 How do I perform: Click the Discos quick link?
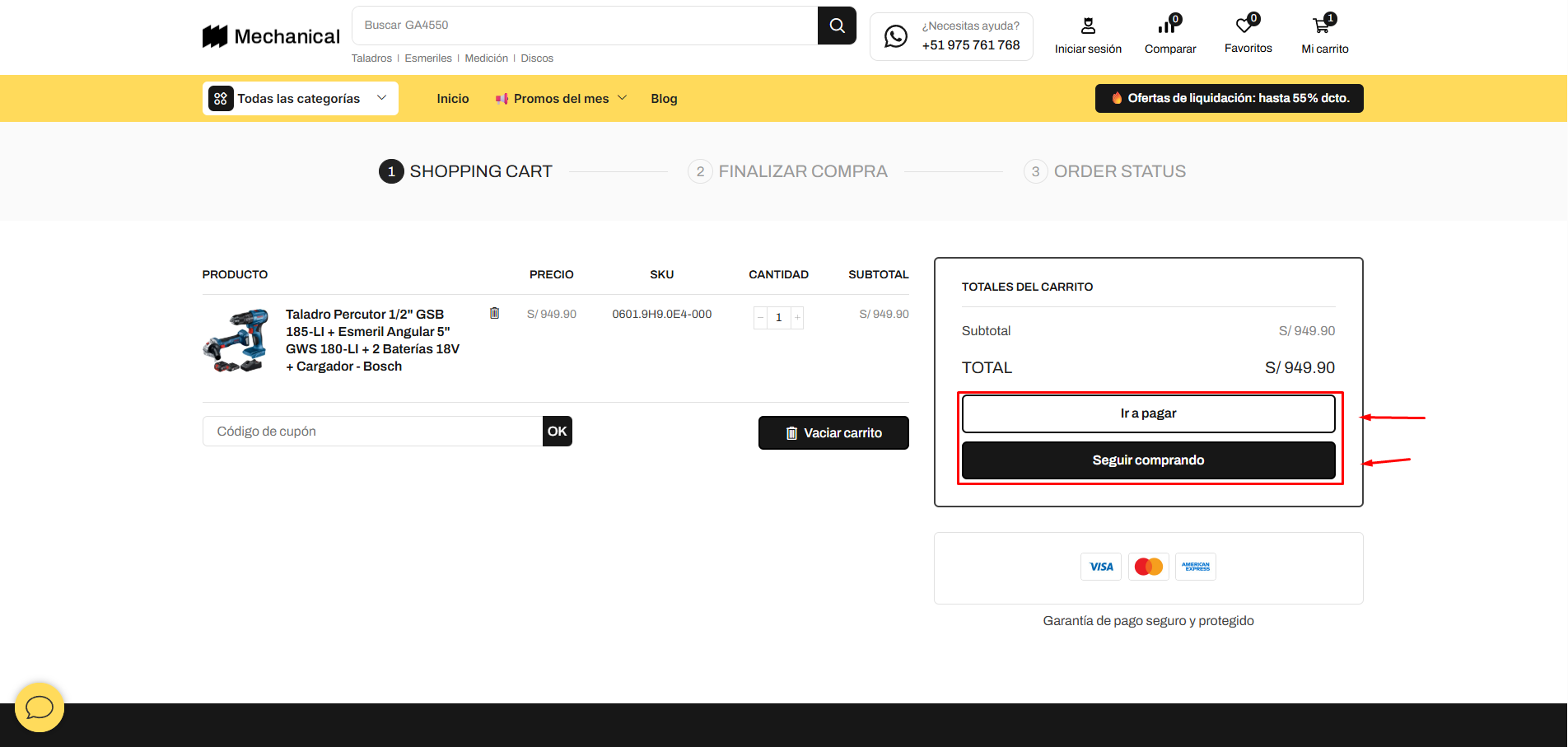537,58
